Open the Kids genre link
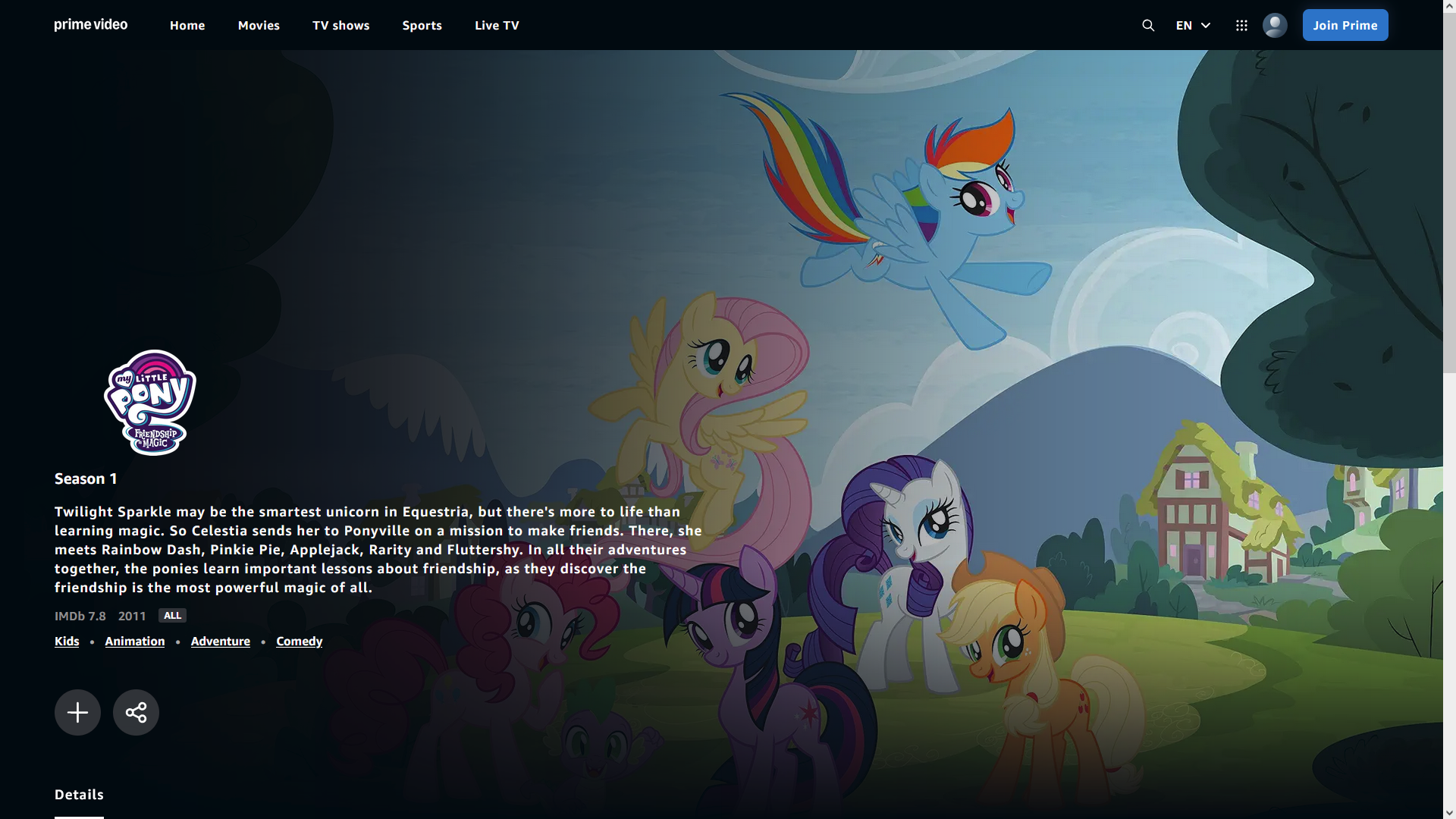This screenshot has width=1456, height=819. [67, 642]
